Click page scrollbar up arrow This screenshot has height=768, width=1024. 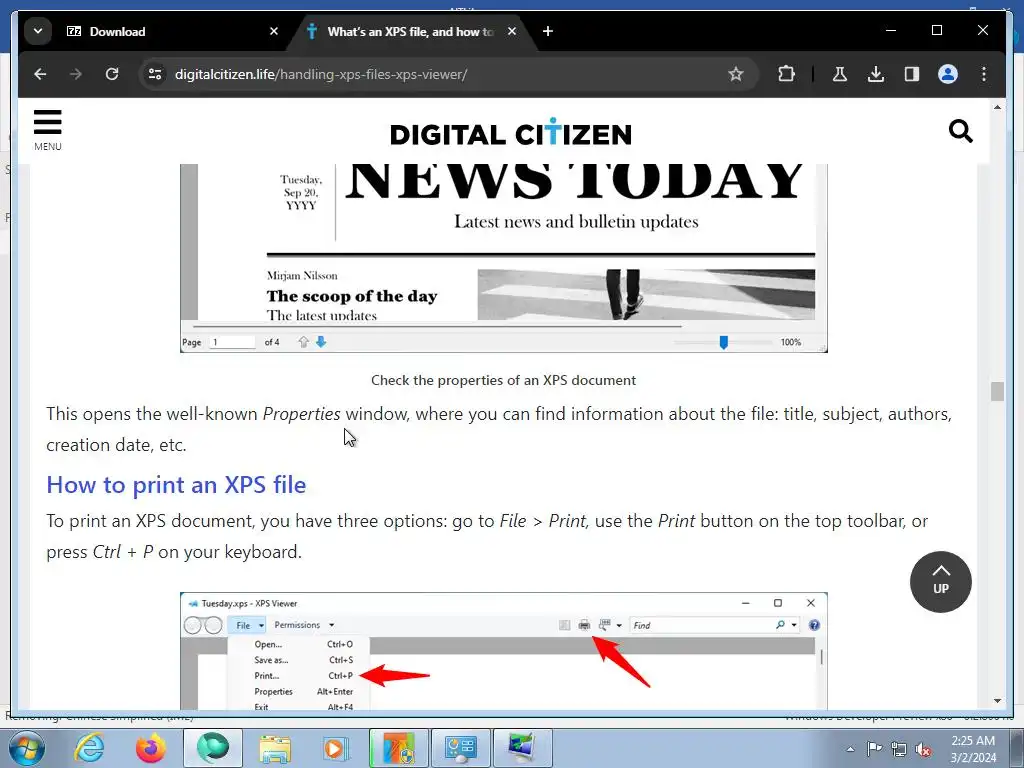997,107
